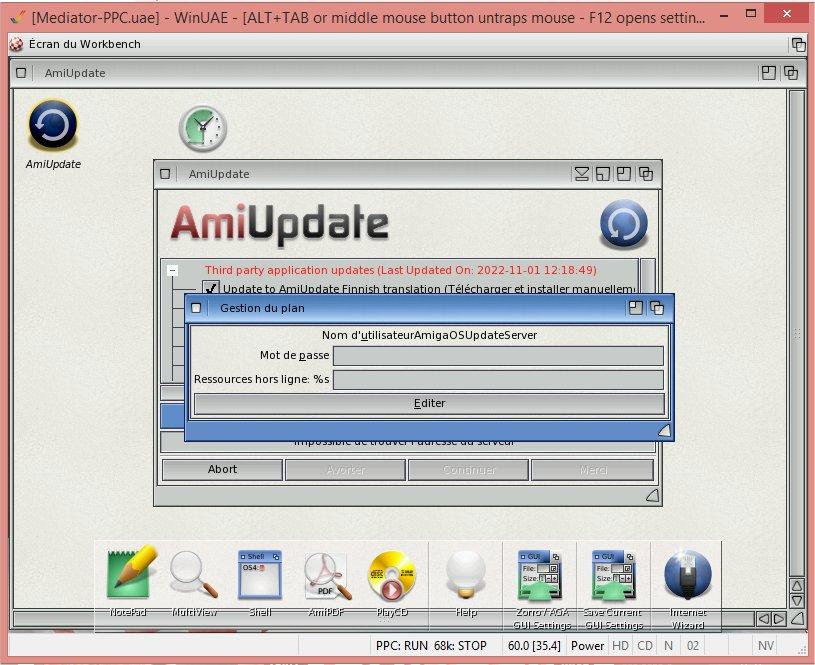Click the iconify gadget of inner AmiUpdate window

pyautogui.click(x=582, y=174)
